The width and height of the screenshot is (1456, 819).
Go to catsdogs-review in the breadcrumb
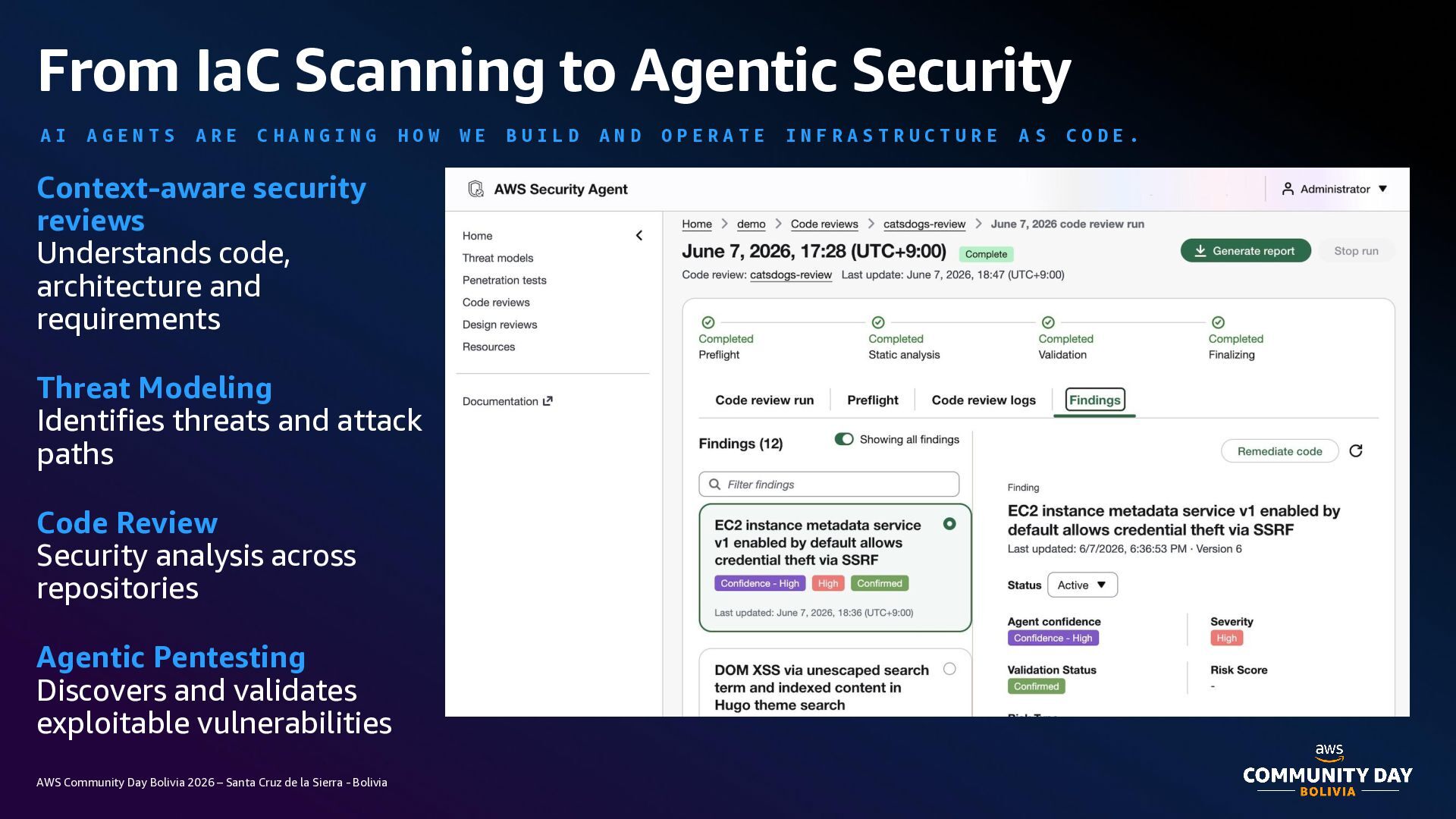tap(924, 224)
